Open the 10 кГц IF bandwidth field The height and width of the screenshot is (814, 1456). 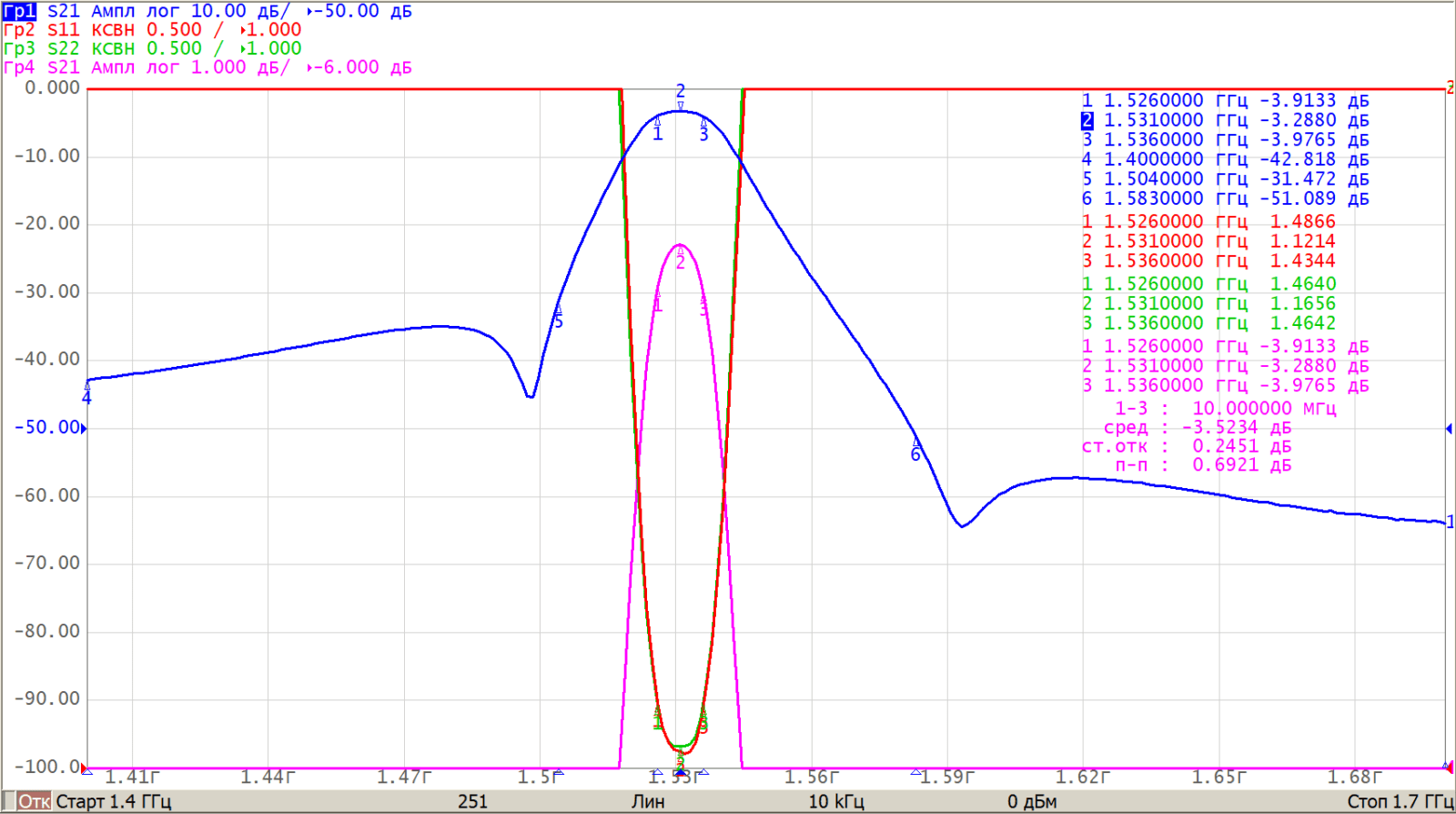pos(835,802)
